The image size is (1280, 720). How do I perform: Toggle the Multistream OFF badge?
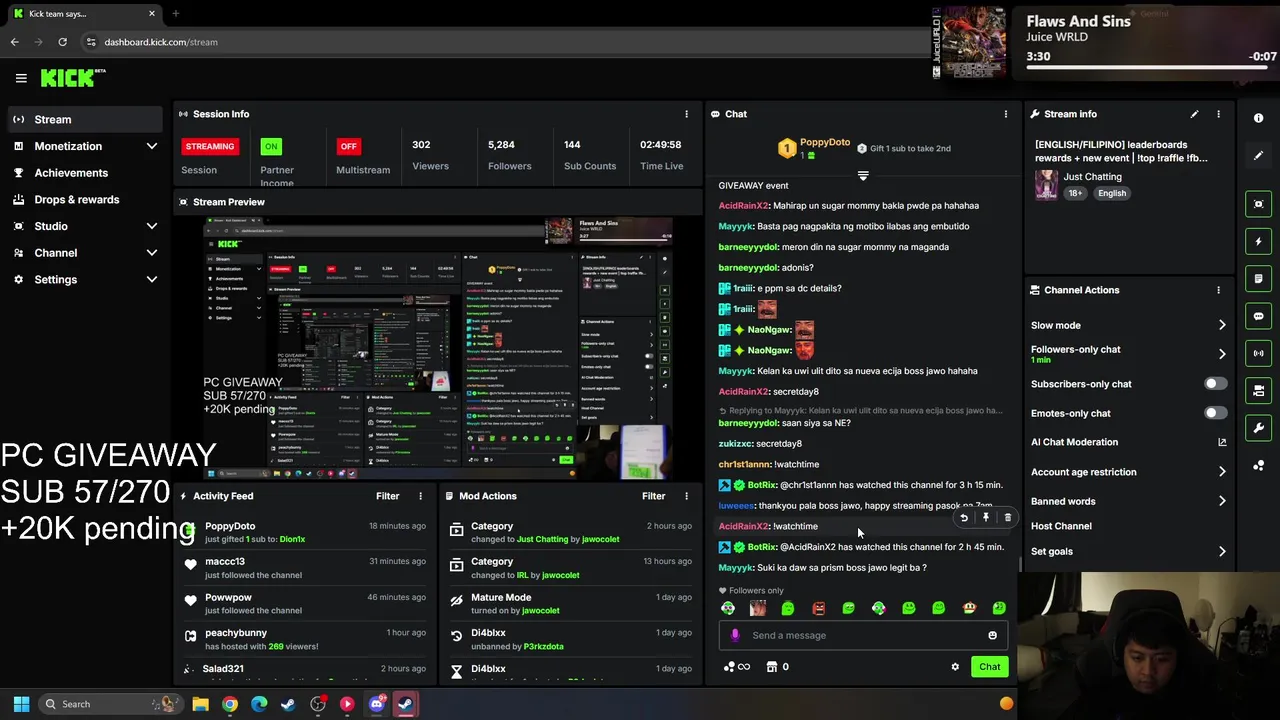348,146
